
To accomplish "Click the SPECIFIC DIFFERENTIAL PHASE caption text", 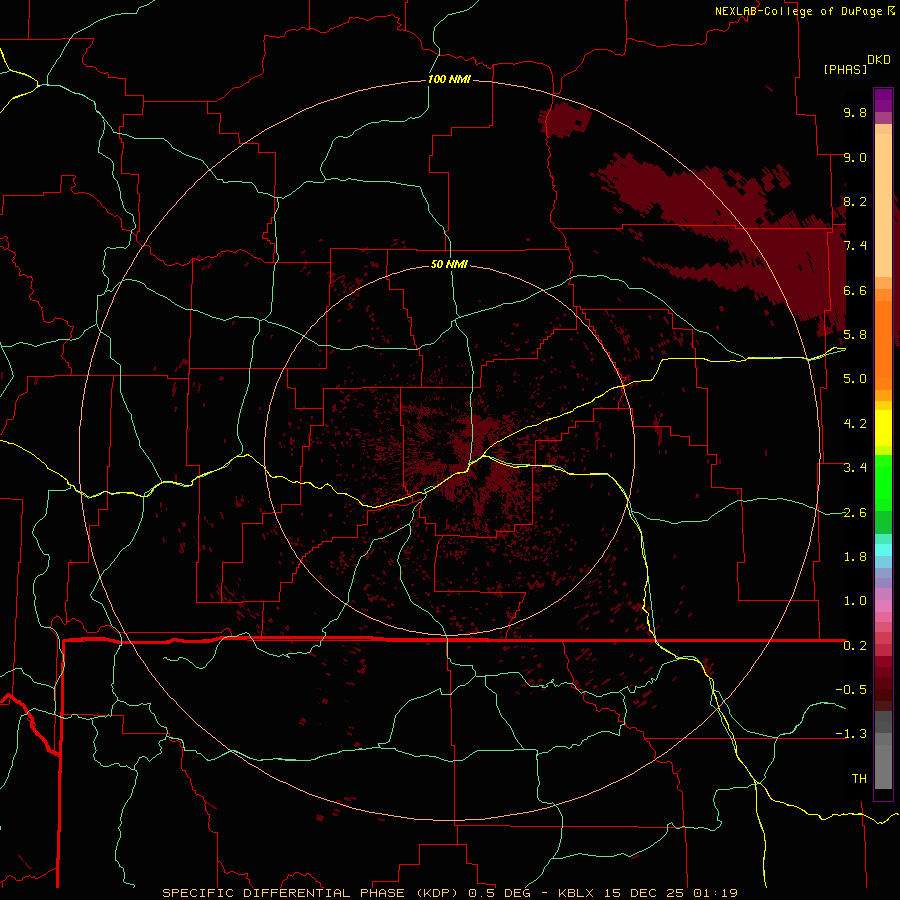I will 283,893.
